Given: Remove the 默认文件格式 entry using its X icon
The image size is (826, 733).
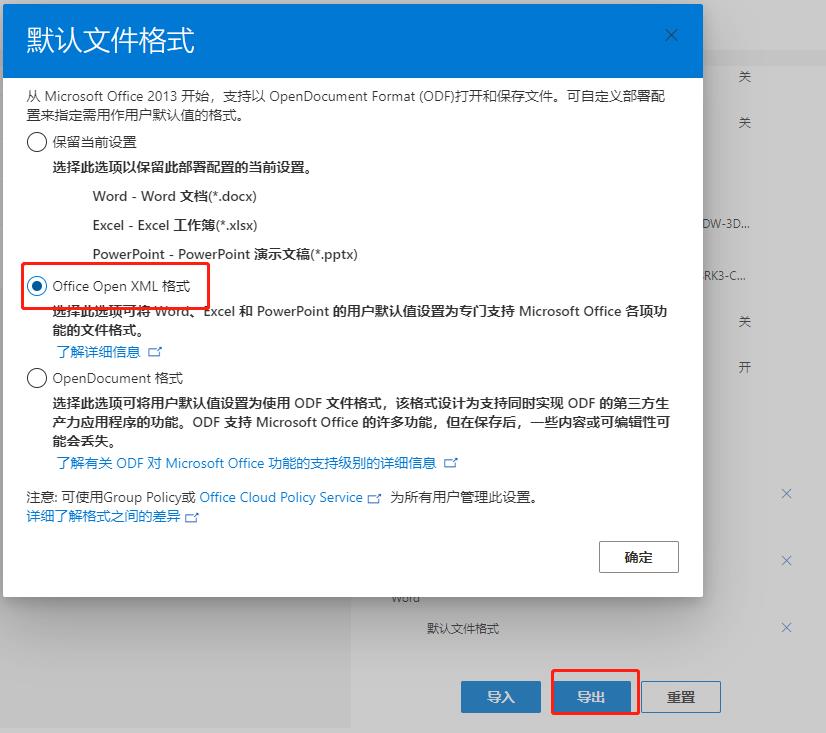Looking at the screenshot, I should (786, 628).
